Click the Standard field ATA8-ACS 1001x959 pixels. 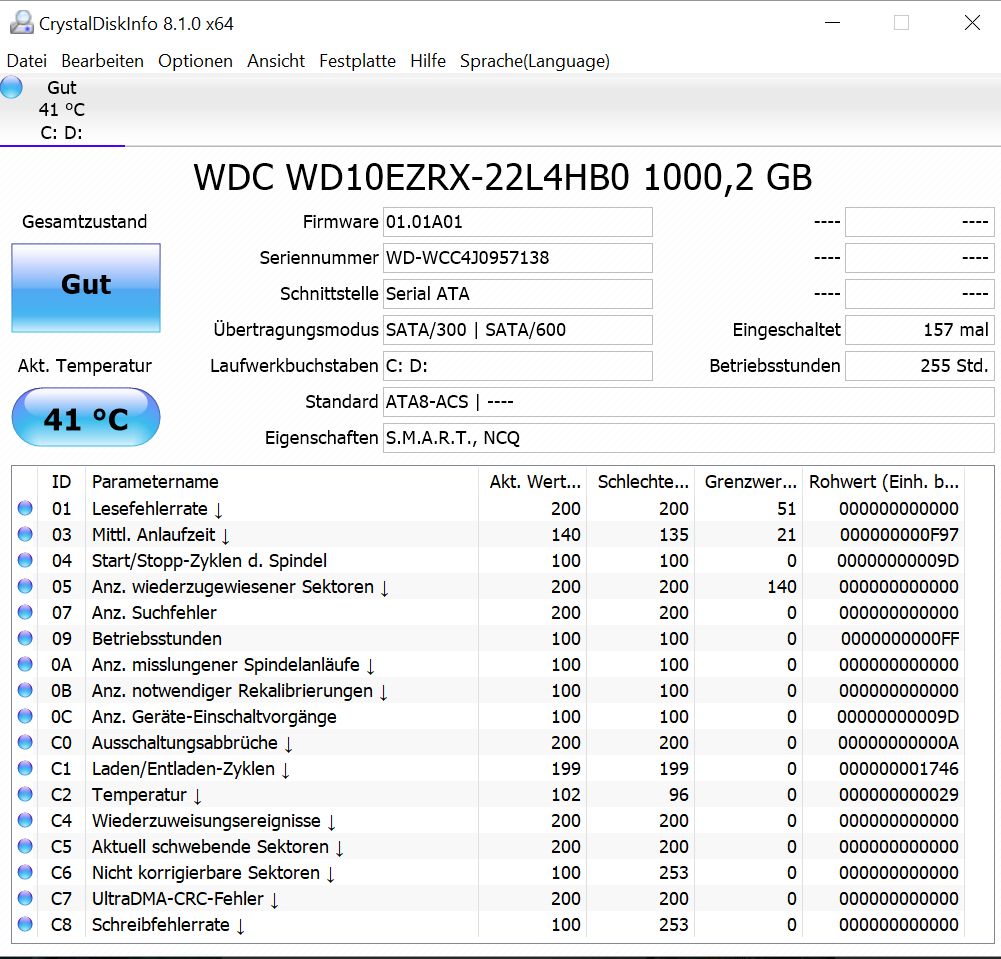tap(688, 402)
